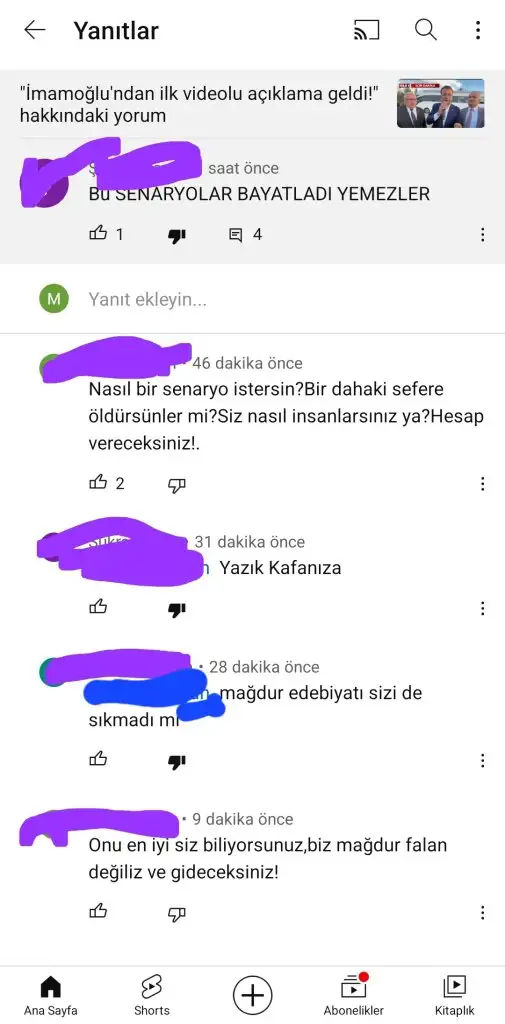Like the 'Nasıl bir senaryo istersin' reply
Screen dimensions: 505x1024
(x=98, y=483)
